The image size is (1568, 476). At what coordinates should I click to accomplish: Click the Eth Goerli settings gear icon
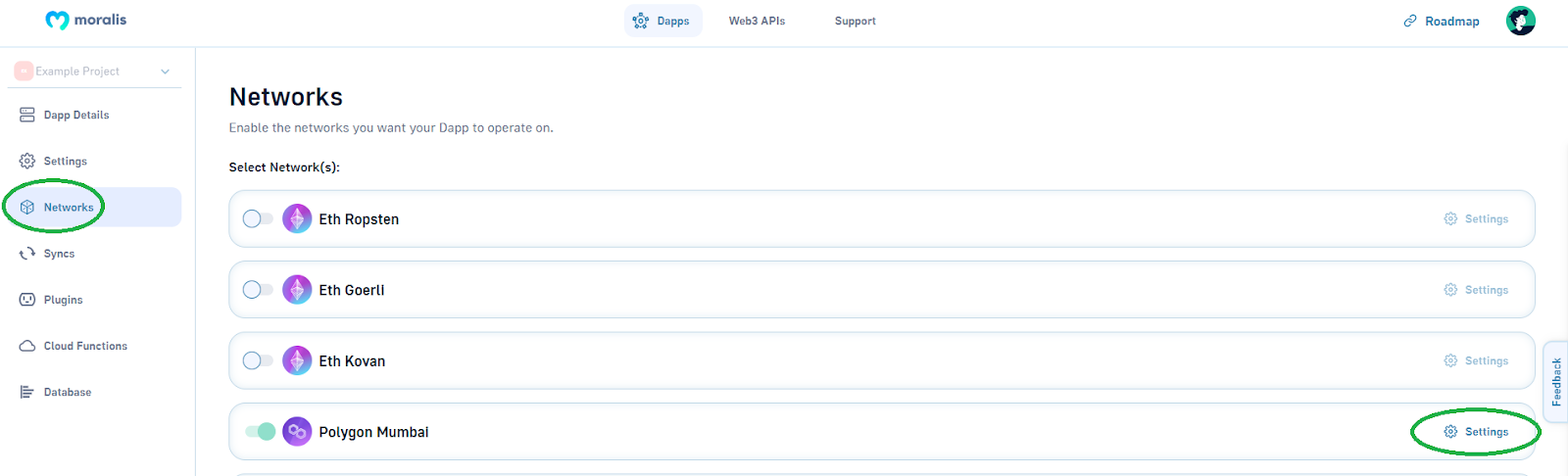[1450, 289]
